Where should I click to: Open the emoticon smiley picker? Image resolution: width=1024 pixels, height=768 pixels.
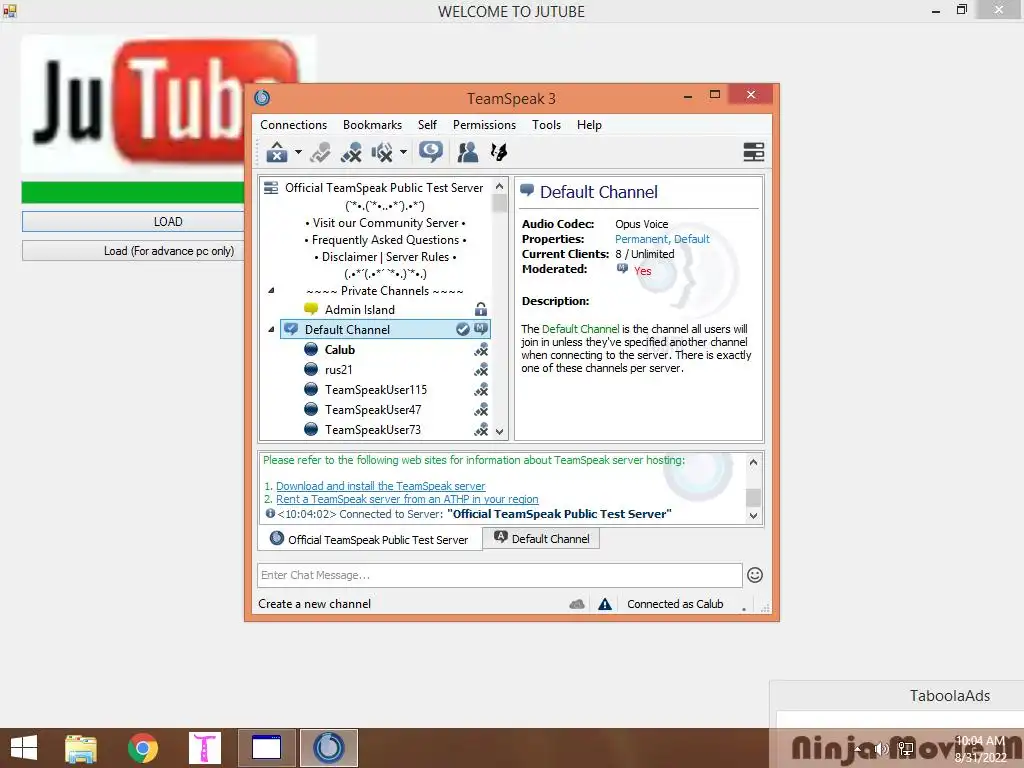click(755, 575)
